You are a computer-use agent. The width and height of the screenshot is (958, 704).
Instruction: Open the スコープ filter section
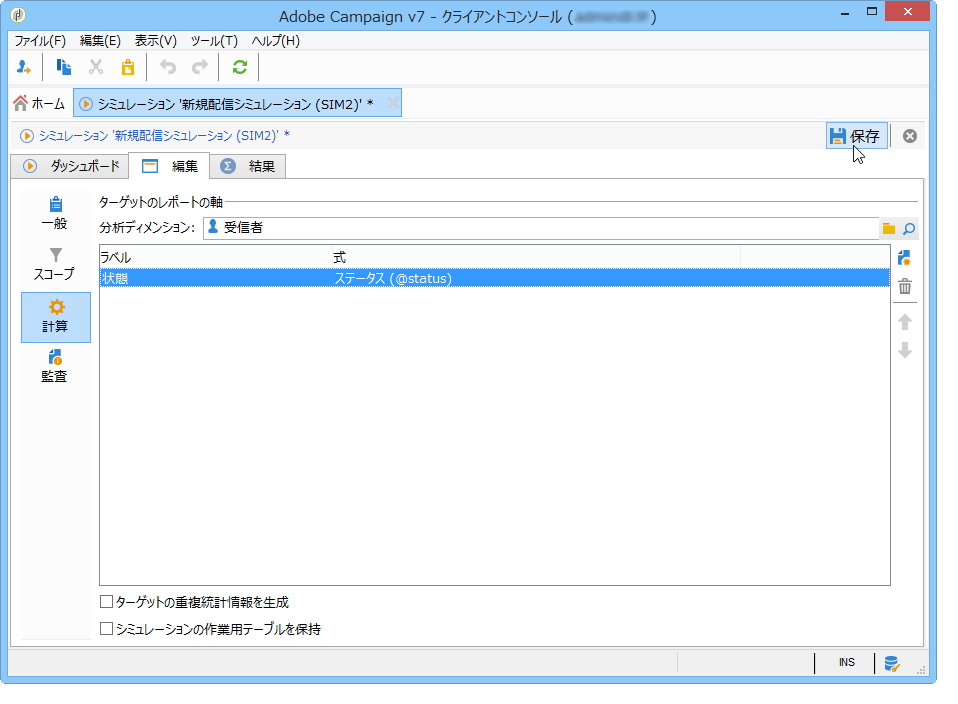pyautogui.click(x=55, y=265)
